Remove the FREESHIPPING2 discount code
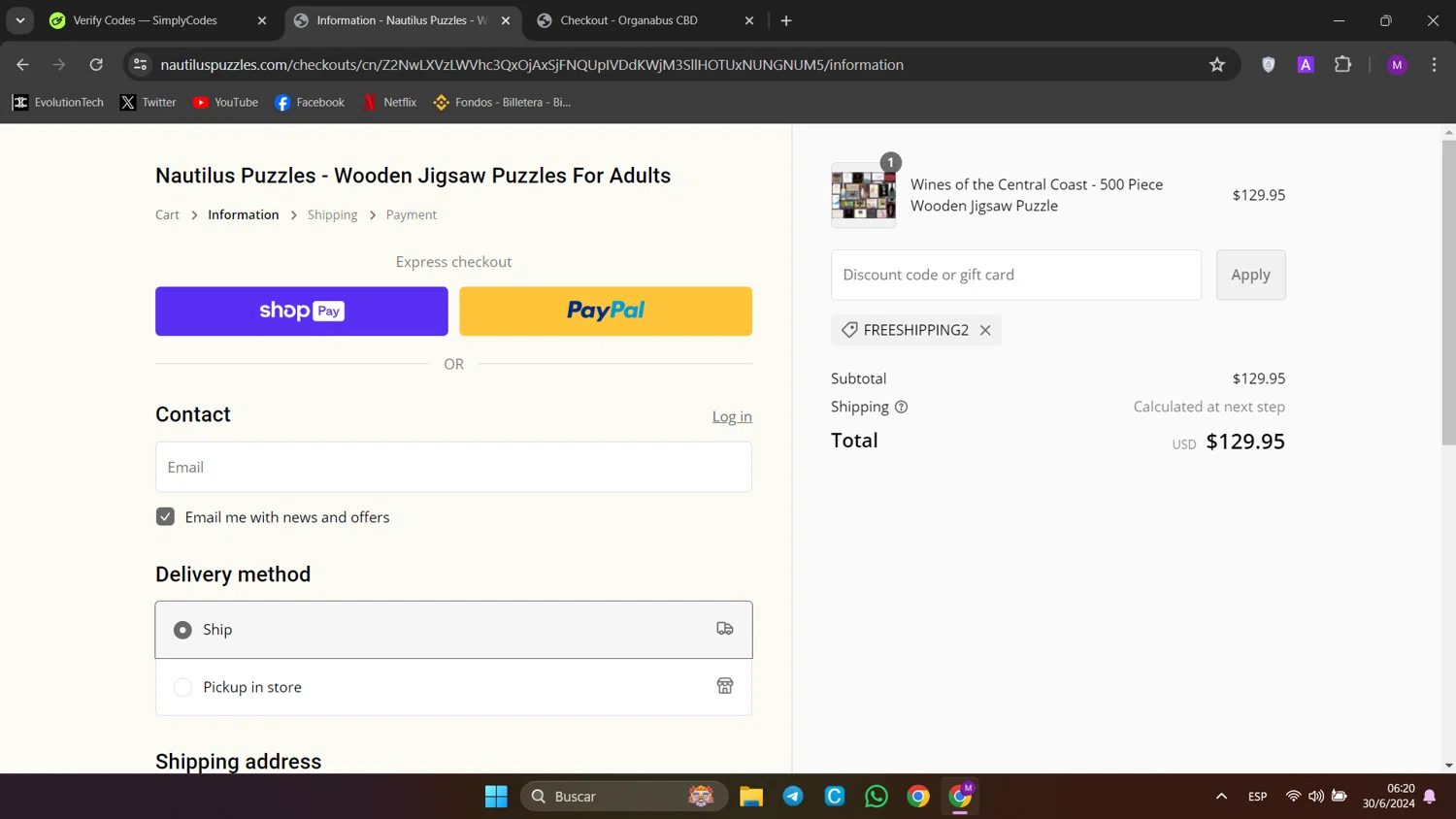Image resolution: width=1456 pixels, height=819 pixels. (x=985, y=330)
